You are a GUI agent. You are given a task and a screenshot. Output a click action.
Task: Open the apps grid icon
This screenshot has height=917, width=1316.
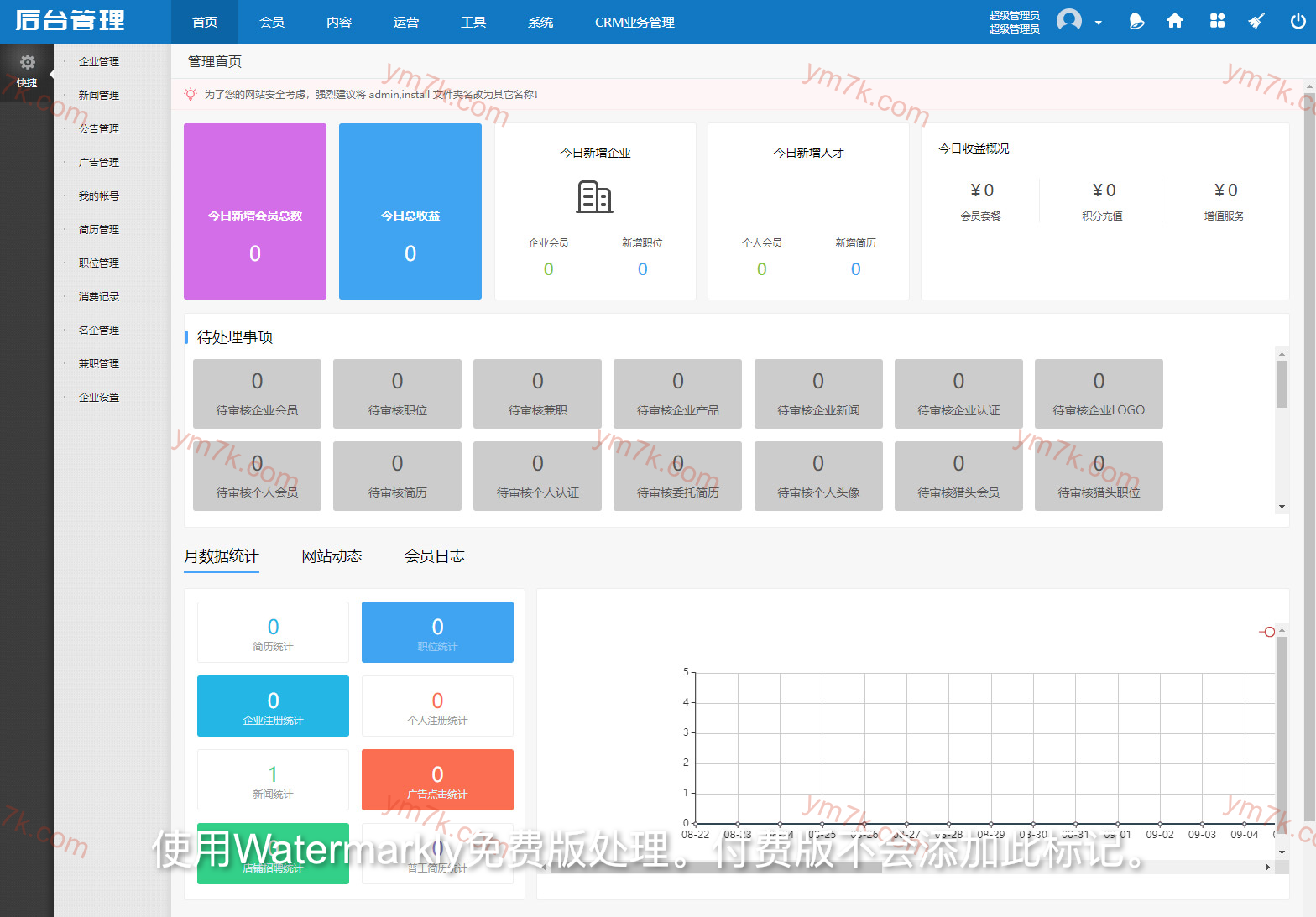pyautogui.click(x=1217, y=21)
